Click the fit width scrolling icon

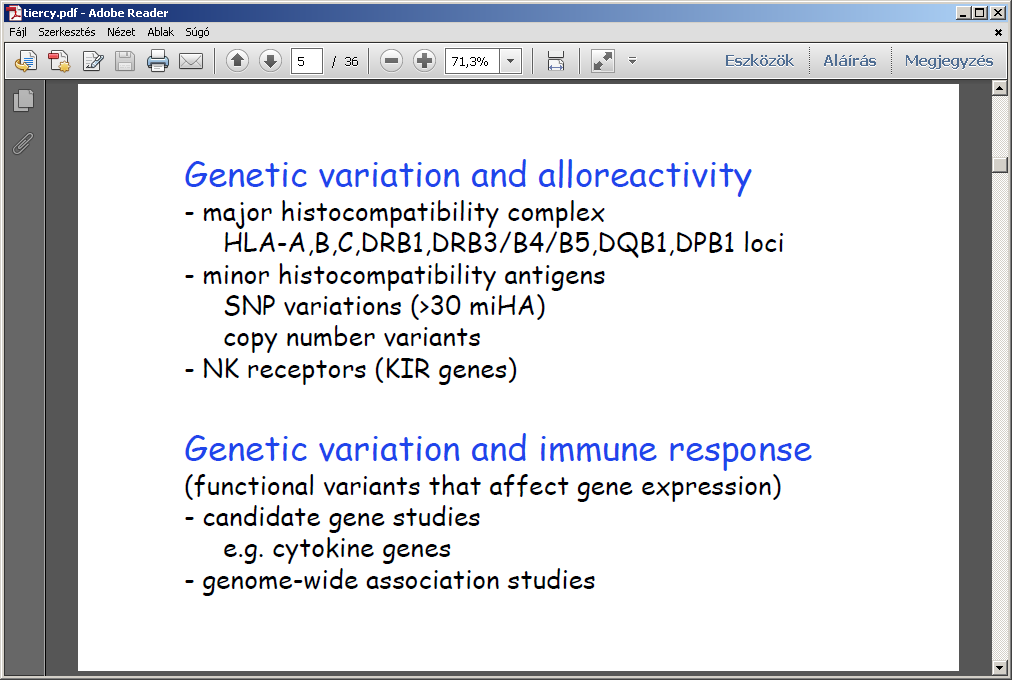click(556, 61)
